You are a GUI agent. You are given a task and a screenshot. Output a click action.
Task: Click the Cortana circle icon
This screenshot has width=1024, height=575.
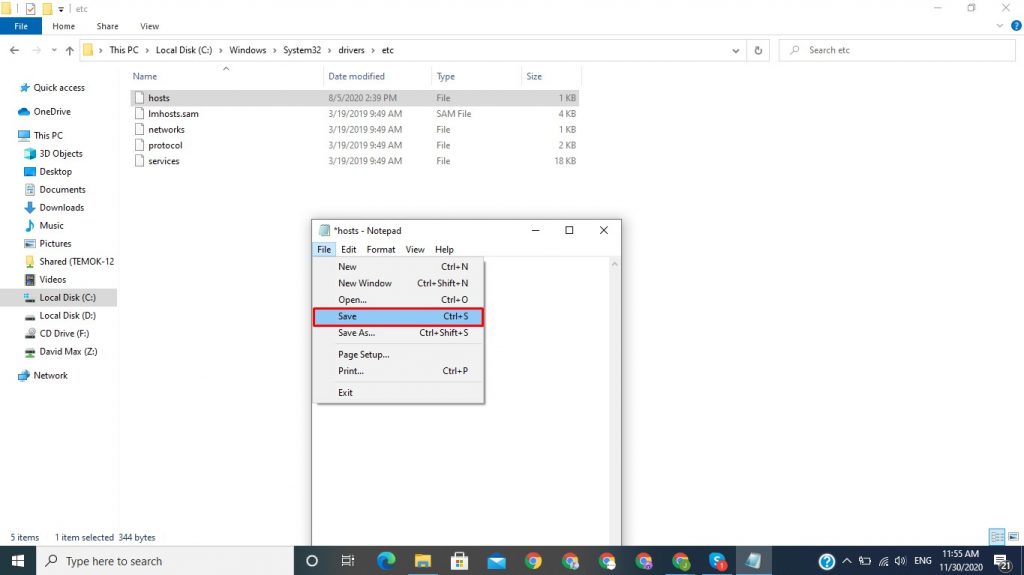click(x=311, y=561)
